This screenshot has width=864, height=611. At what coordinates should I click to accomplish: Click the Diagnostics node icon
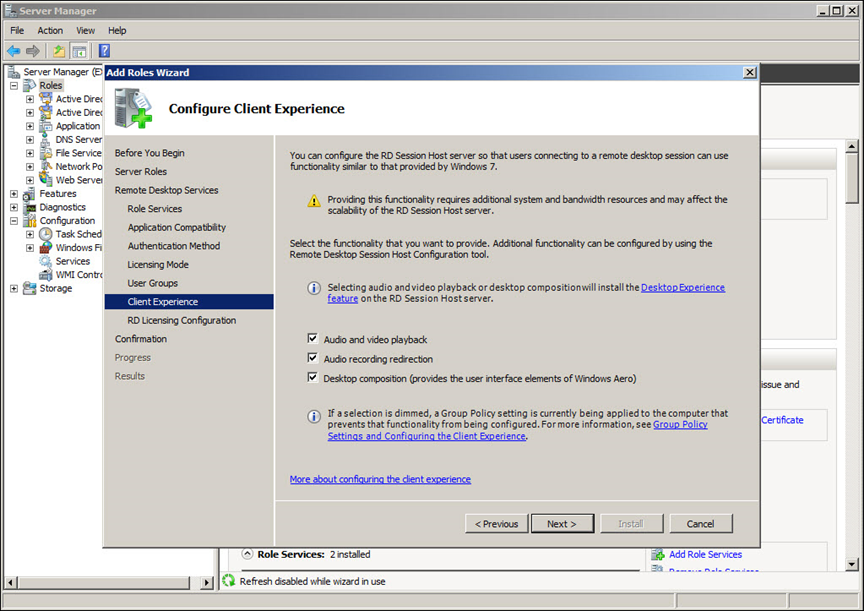30,207
